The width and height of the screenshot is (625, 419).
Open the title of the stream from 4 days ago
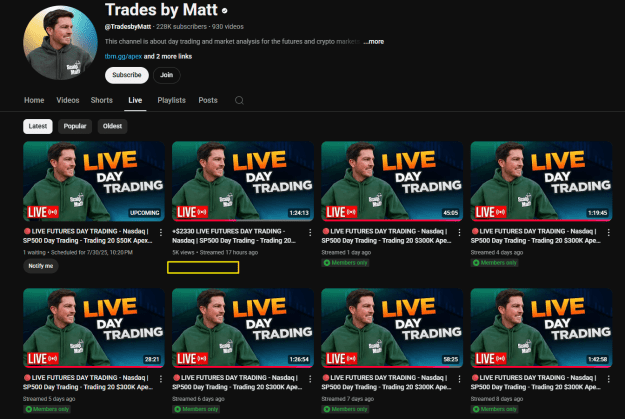pos(535,236)
